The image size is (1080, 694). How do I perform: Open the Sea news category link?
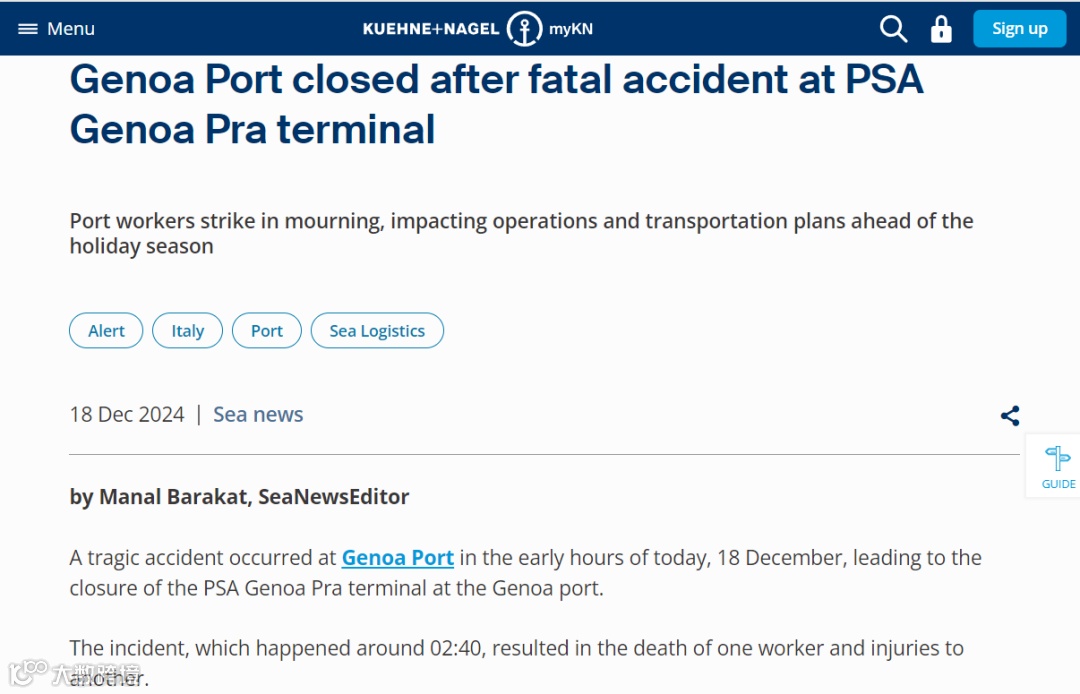tap(258, 415)
